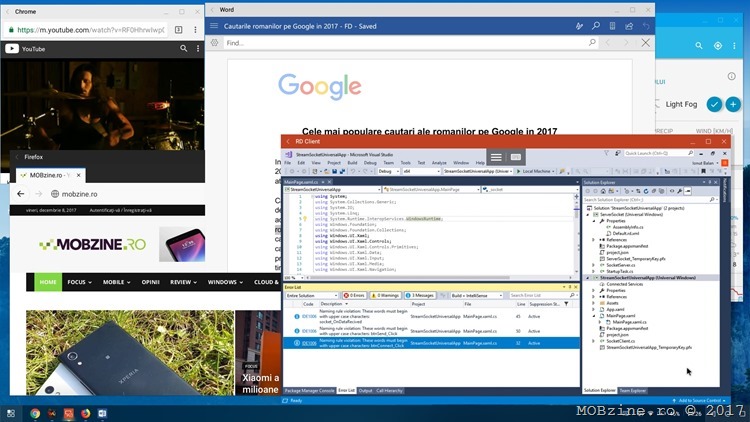Click the Quick Launch search box

point(659,153)
